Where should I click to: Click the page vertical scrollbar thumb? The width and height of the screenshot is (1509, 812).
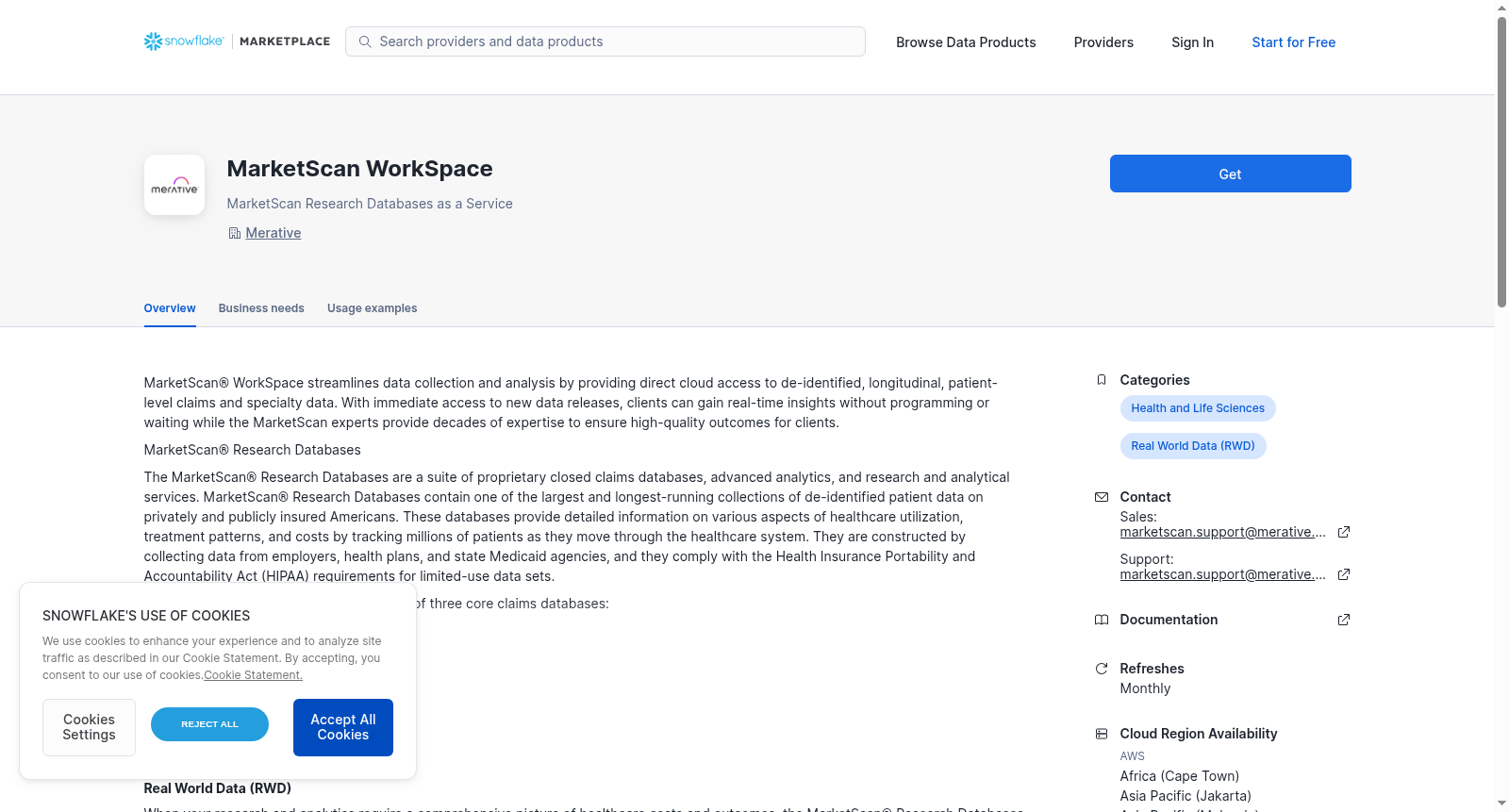(x=1501, y=160)
